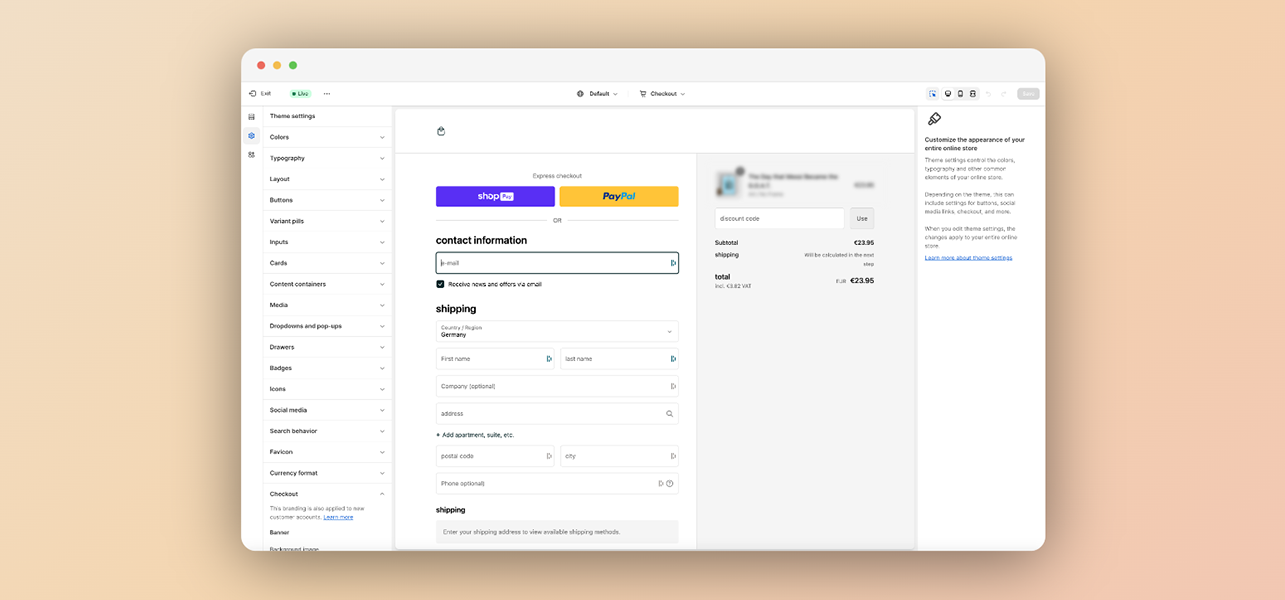Click autofill icon in Company field
Image resolution: width=1285 pixels, height=600 pixels.
pyautogui.click(x=673, y=386)
